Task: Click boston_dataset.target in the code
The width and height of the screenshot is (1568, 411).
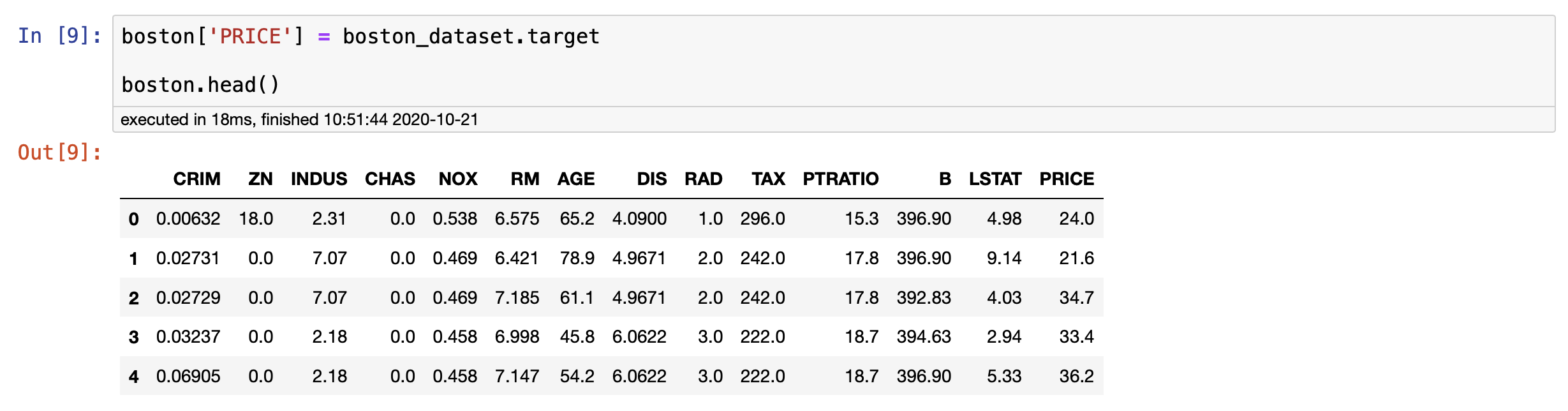Action: (x=471, y=36)
